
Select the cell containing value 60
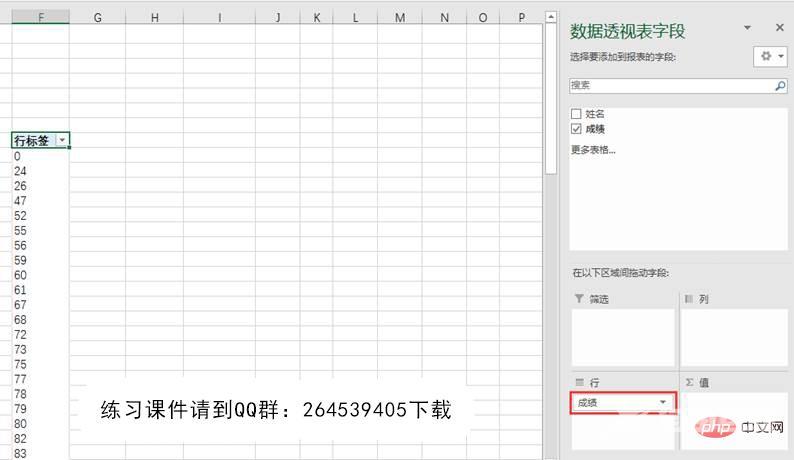(x=40, y=275)
